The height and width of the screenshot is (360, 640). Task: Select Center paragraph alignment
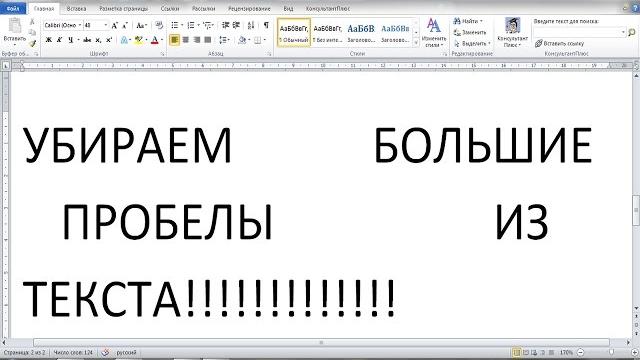click(x=186, y=40)
